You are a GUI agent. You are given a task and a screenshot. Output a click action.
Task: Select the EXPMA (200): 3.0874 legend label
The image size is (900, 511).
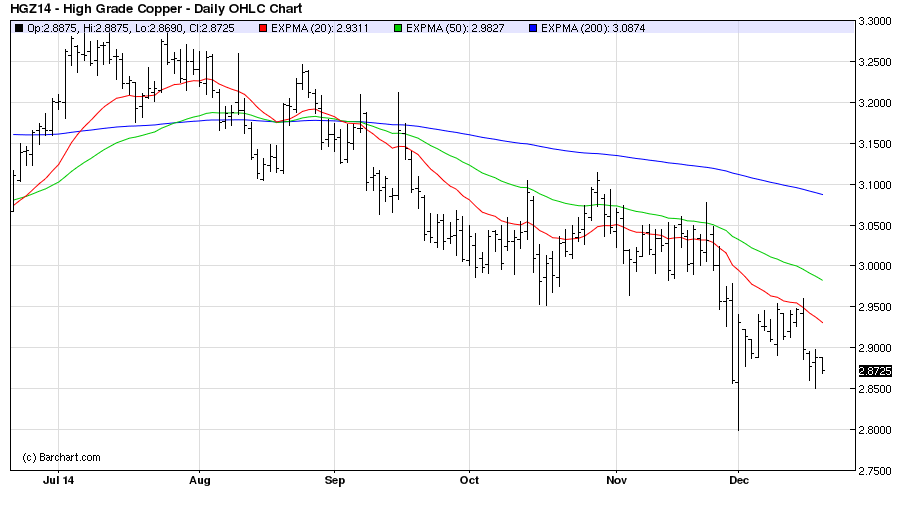coord(594,29)
